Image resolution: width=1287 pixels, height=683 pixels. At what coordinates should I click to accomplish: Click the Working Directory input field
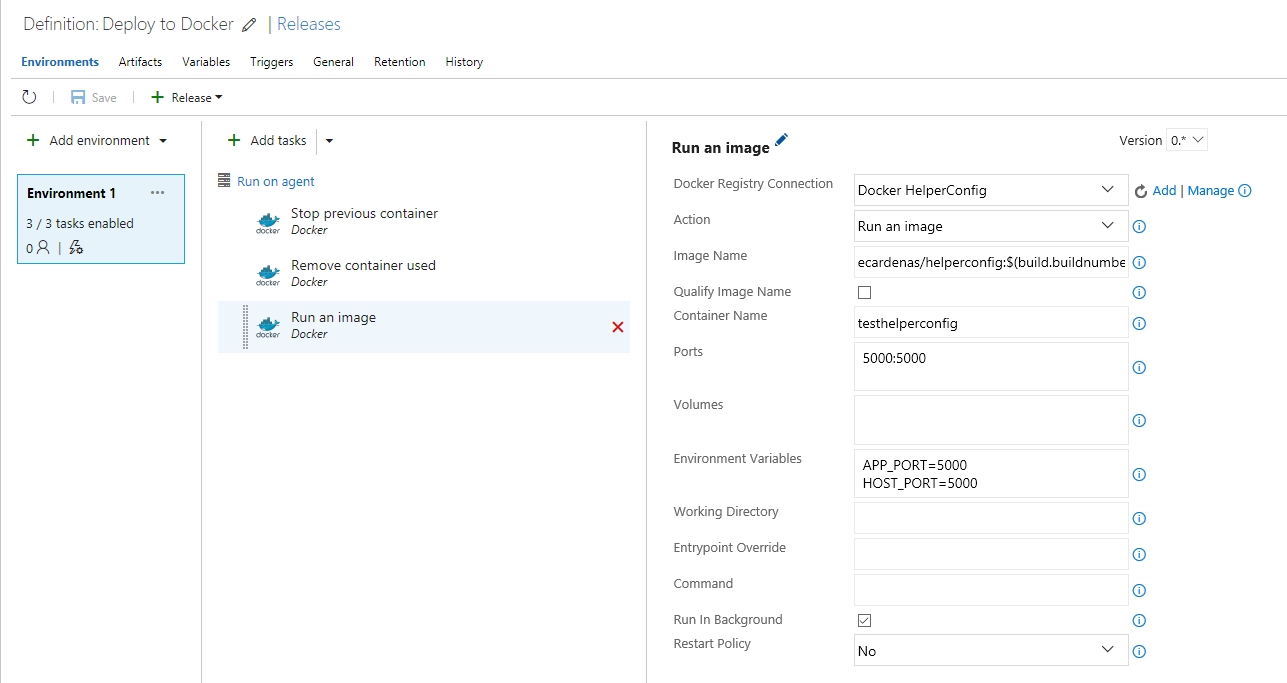(991, 518)
